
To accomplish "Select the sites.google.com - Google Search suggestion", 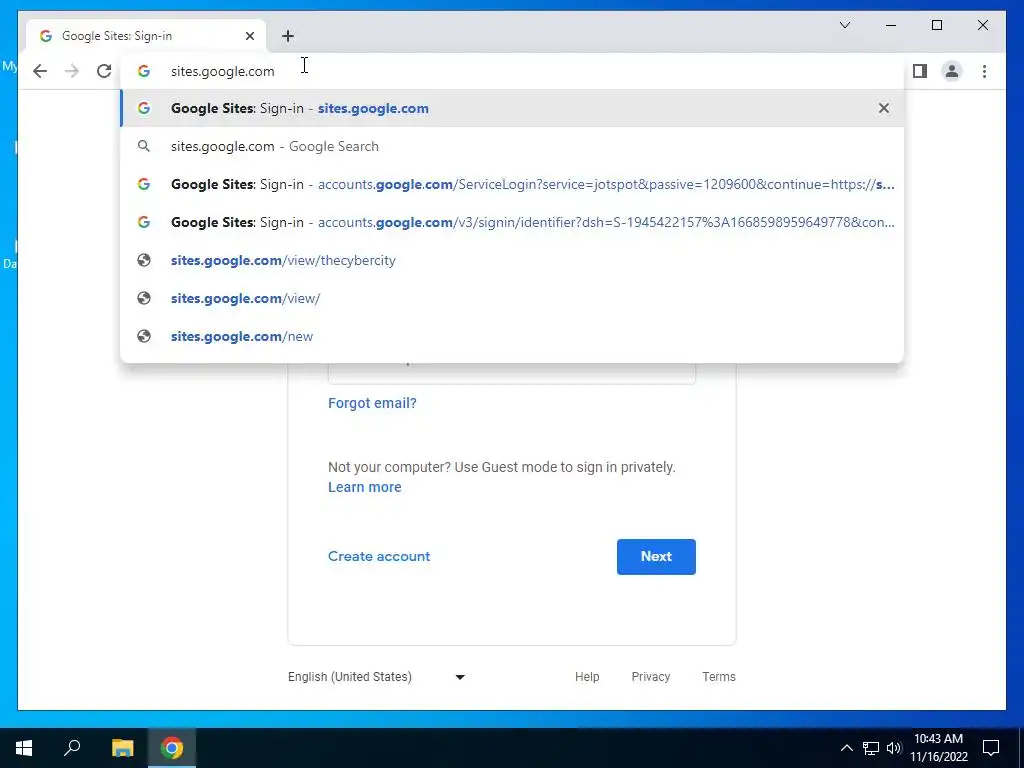I will click(x=513, y=146).
